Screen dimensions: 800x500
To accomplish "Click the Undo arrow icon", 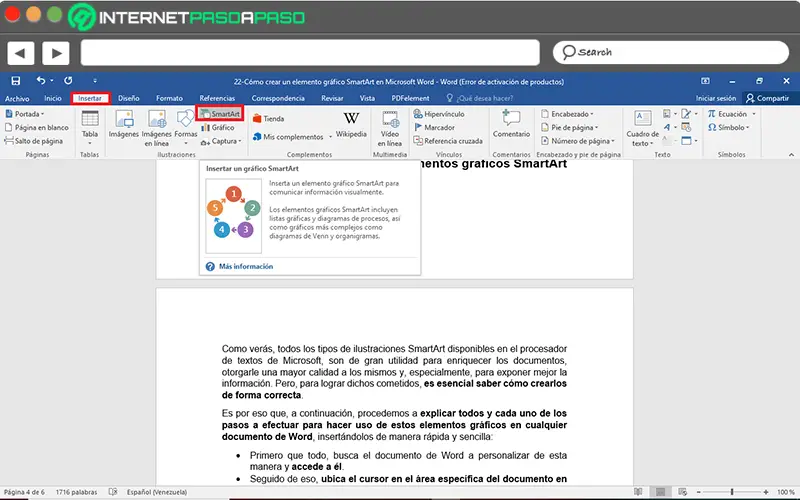I will point(41,81).
